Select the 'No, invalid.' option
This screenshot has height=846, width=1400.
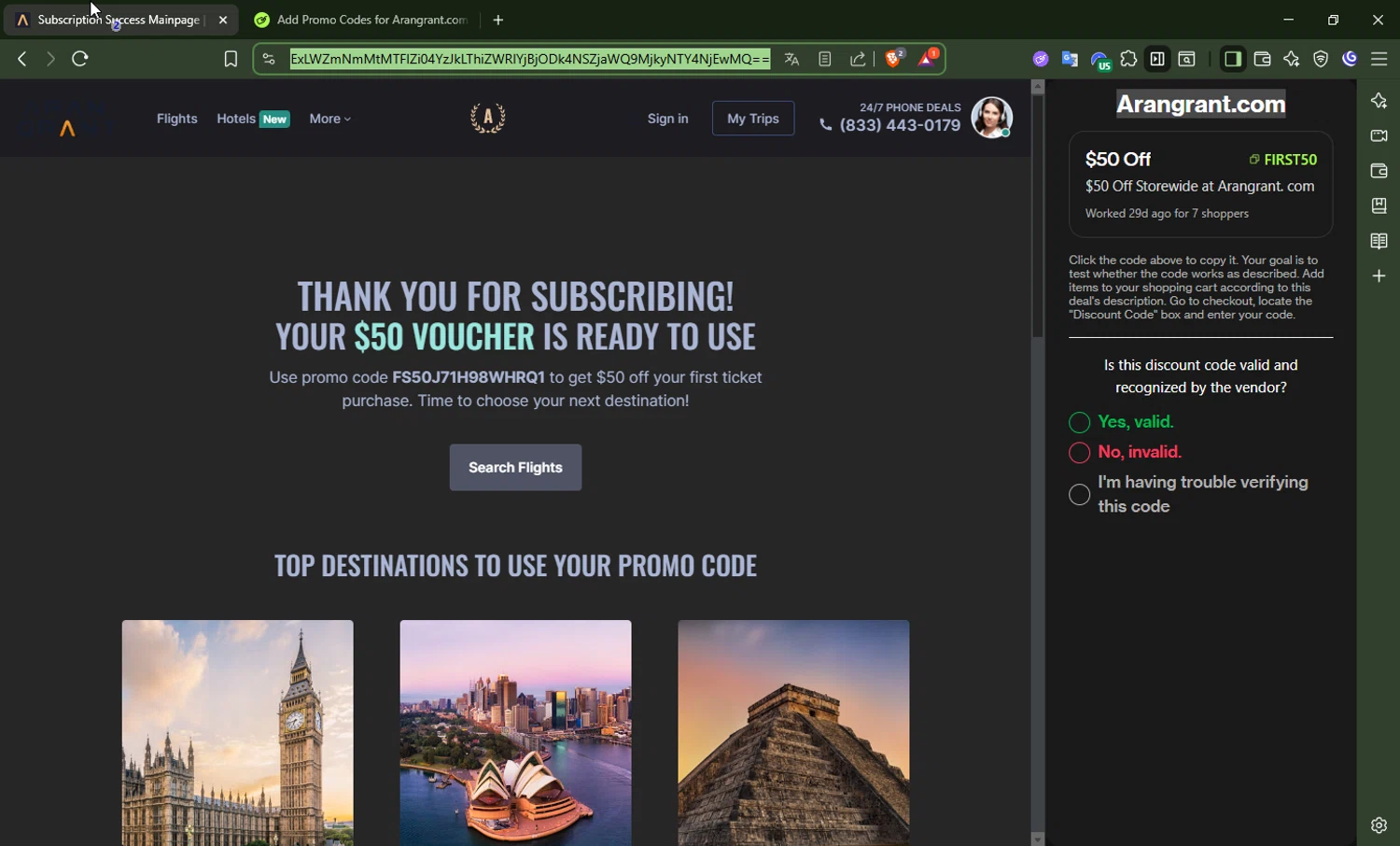pos(1079,453)
